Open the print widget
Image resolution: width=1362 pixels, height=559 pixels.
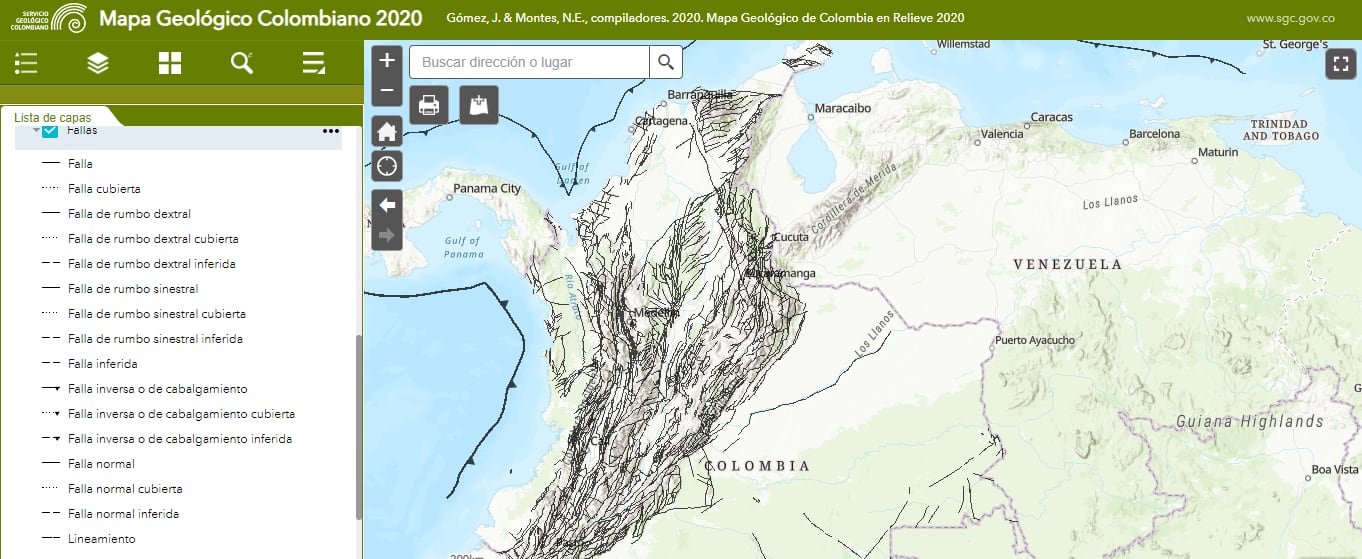pyautogui.click(x=429, y=104)
